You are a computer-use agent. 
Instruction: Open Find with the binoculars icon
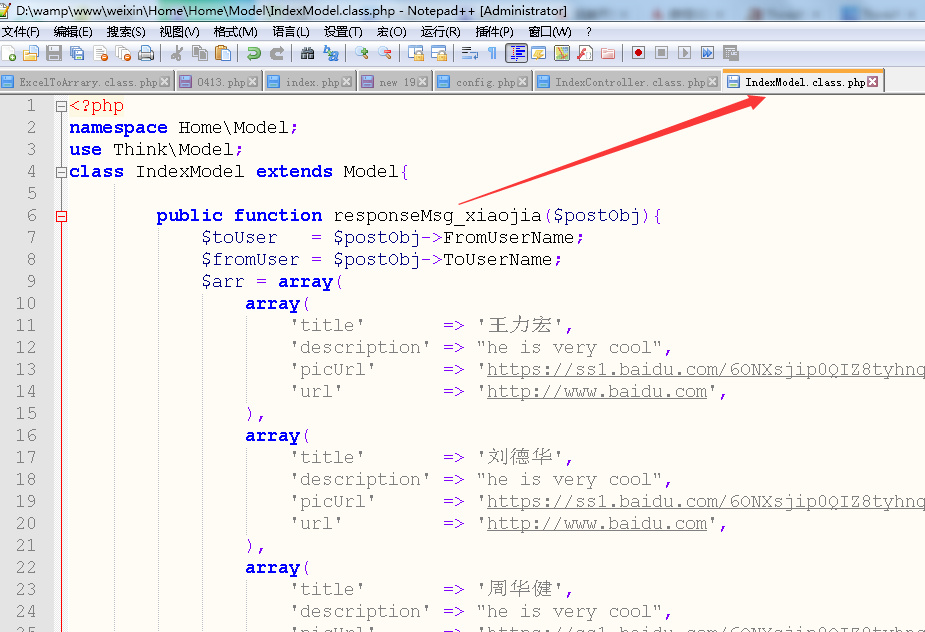(307, 53)
